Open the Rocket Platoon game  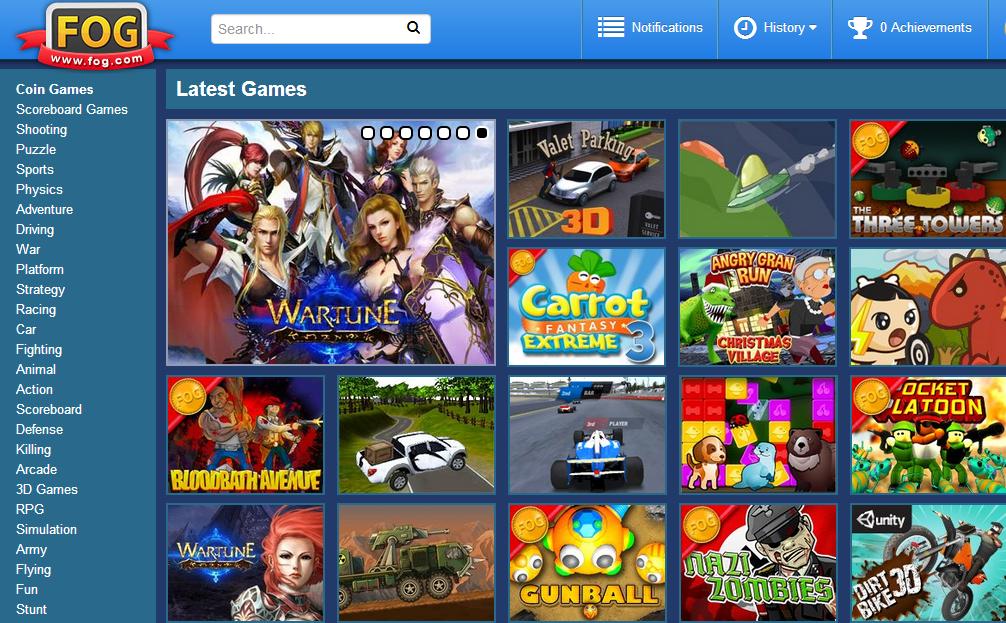pyautogui.click(x=928, y=435)
